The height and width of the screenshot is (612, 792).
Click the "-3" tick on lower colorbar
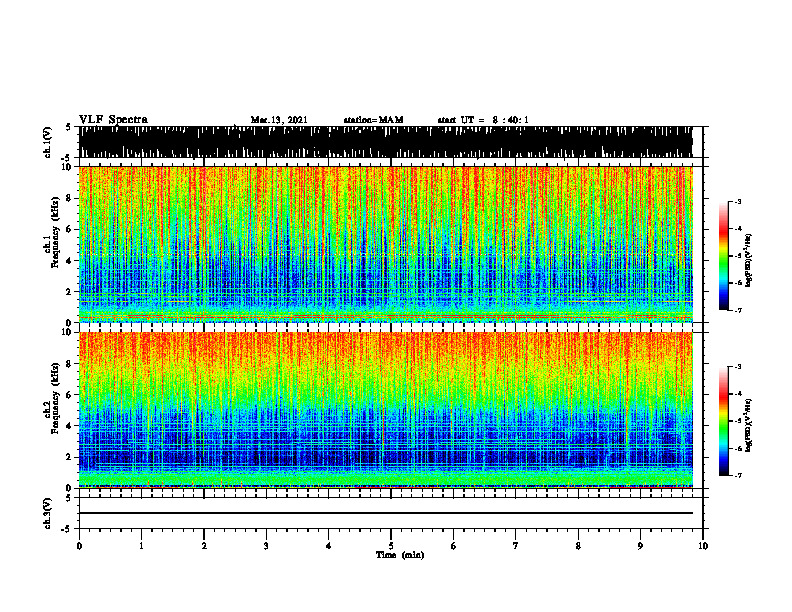point(738,367)
